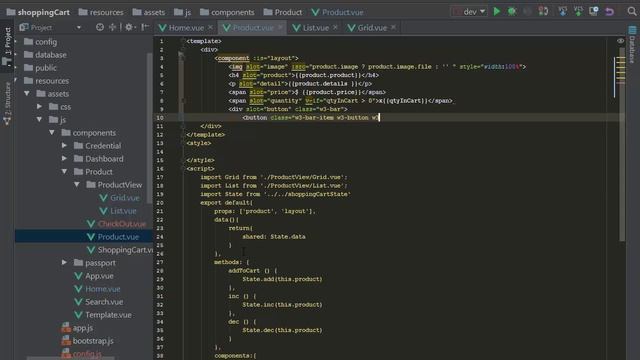The image size is (640, 360).
Task: Open app.js in the project tree
Action: point(77,328)
